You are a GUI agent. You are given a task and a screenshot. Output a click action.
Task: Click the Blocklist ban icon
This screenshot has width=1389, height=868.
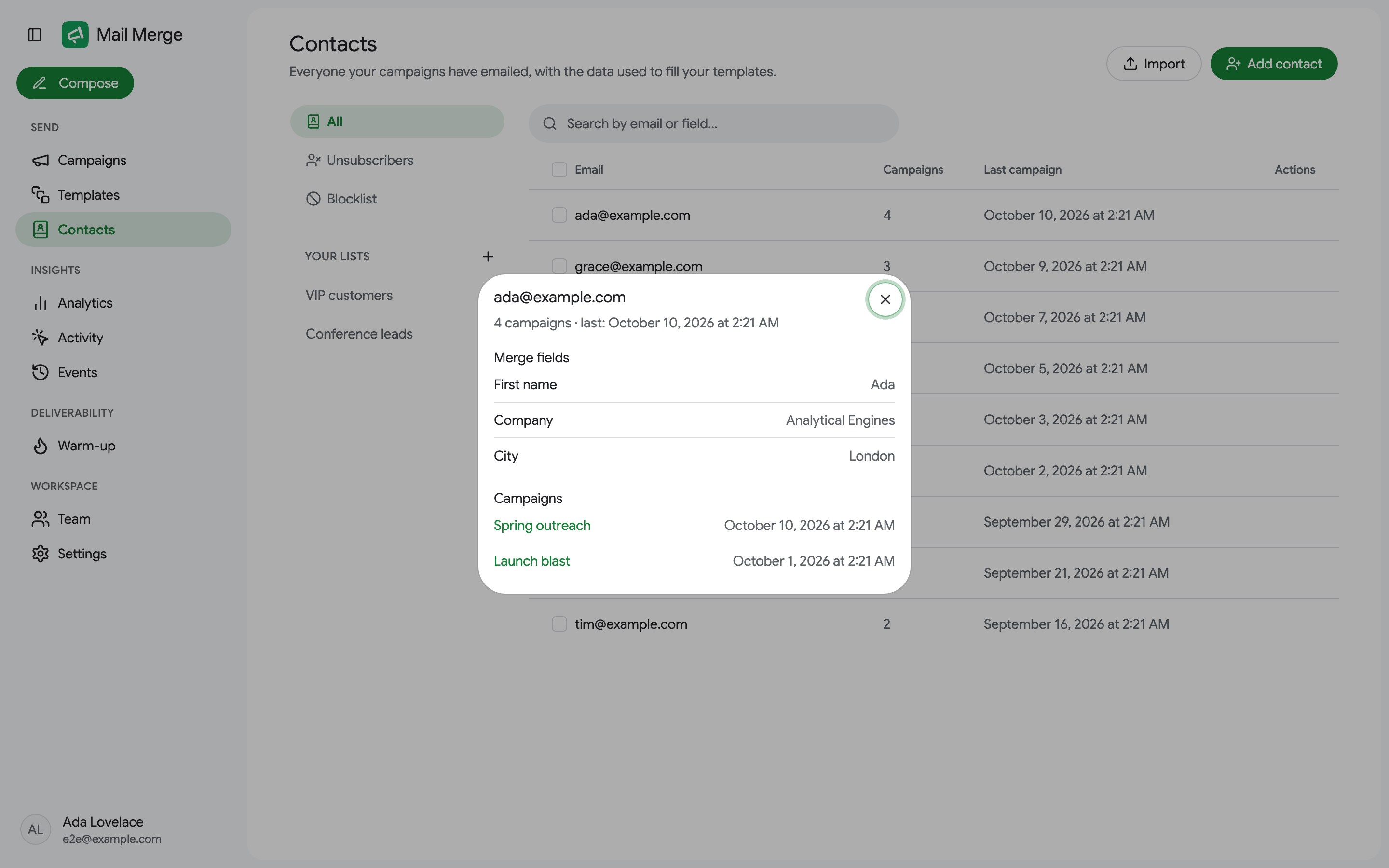(313, 199)
